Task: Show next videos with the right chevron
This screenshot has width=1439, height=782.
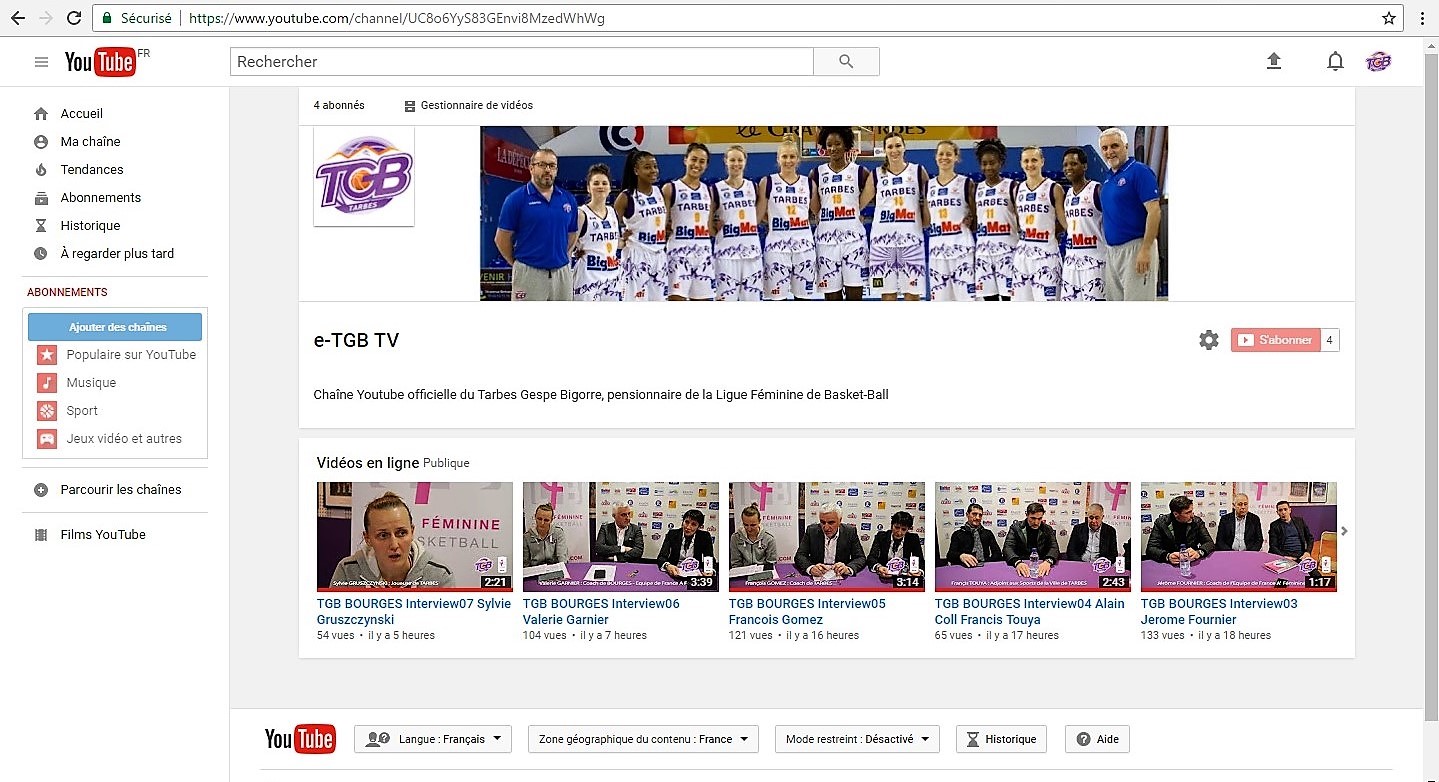Action: point(1344,531)
